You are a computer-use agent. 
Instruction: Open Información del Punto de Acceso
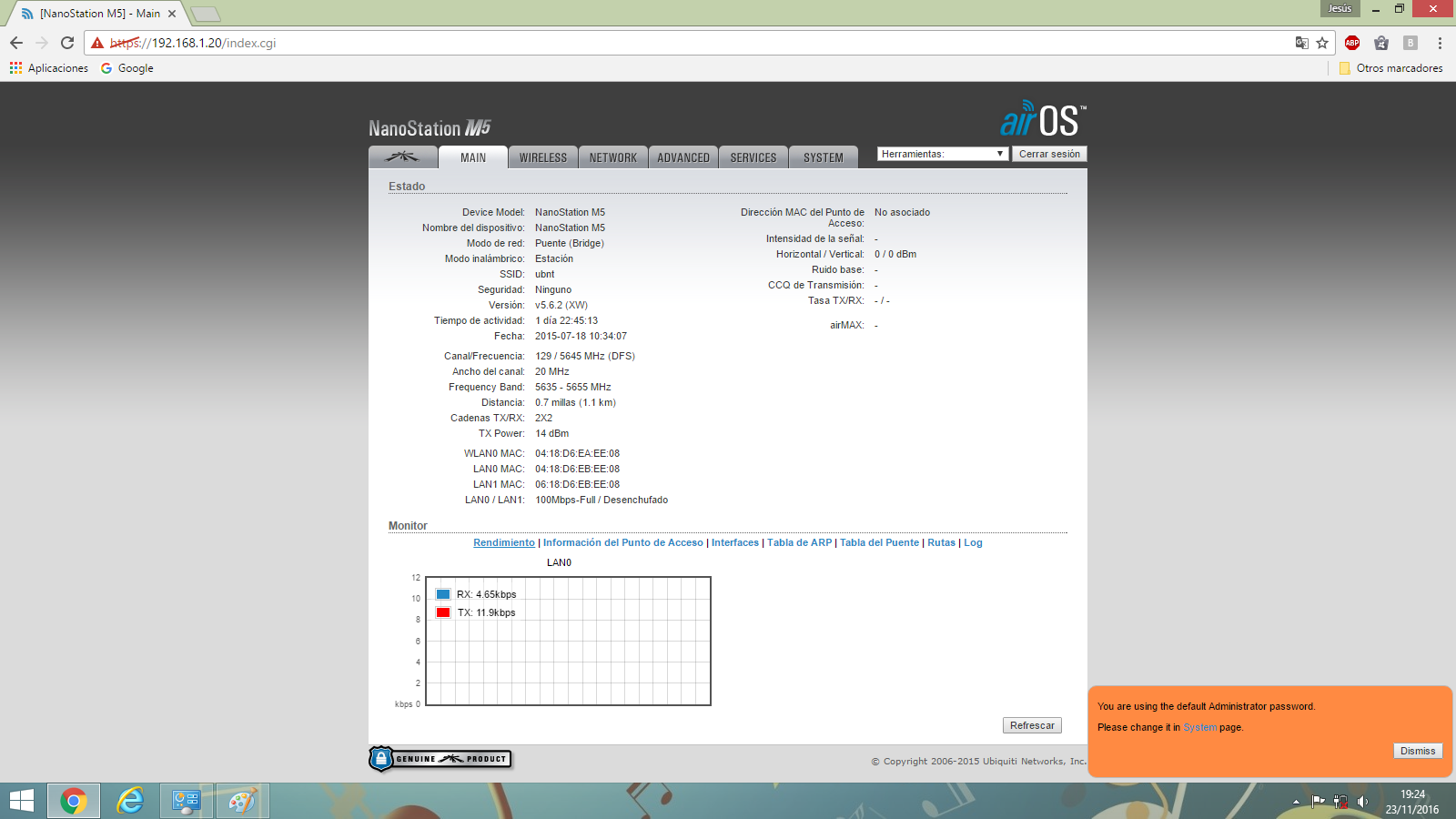pos(623,542)
